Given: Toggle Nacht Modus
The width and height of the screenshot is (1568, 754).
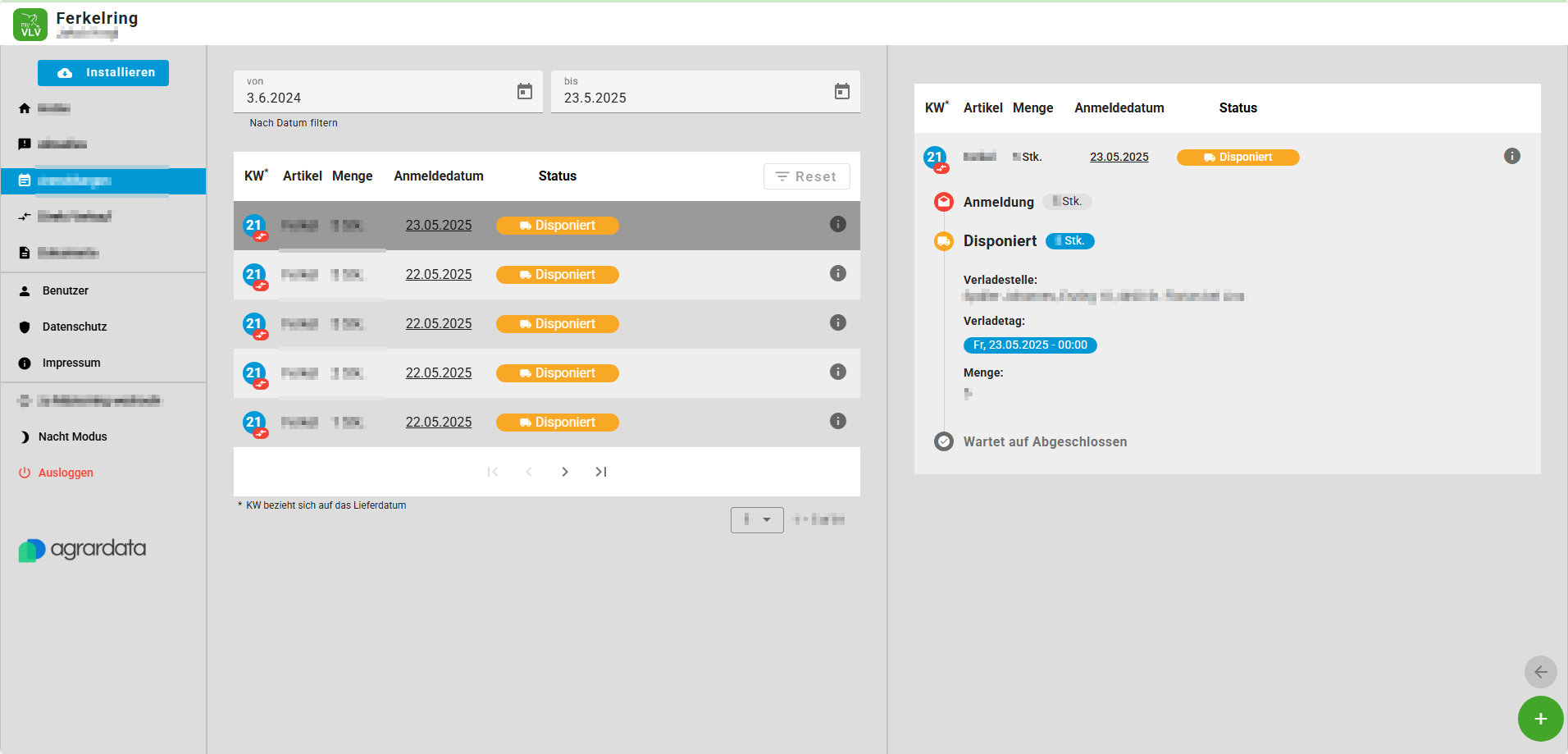Looking at the screenshot, I should [72, 436].
